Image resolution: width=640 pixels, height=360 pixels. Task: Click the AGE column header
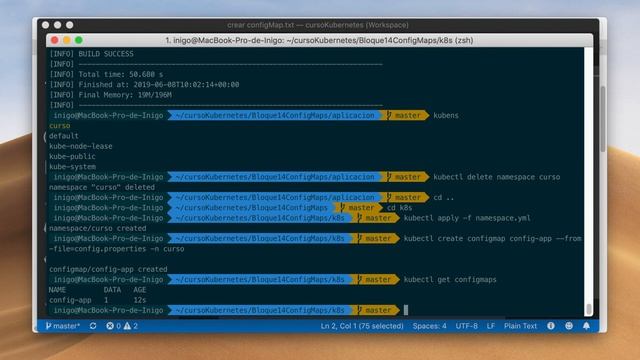(140, 290)
